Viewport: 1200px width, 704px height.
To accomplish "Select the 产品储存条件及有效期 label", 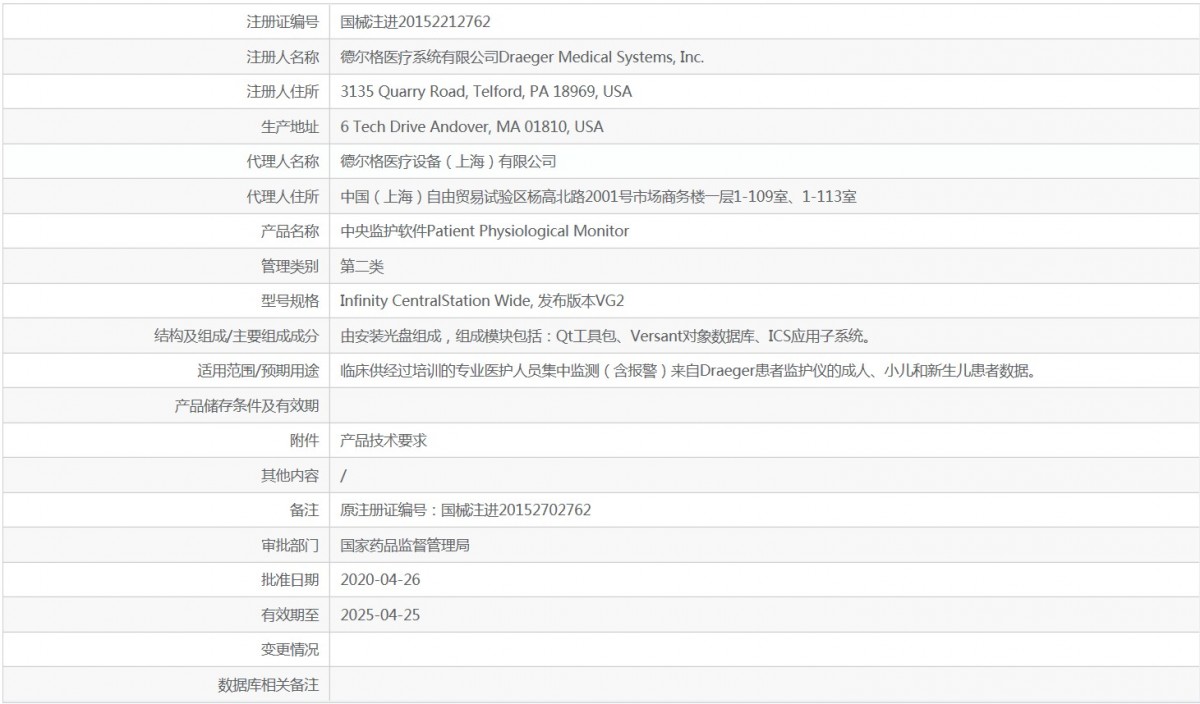I will click(247, 405).
